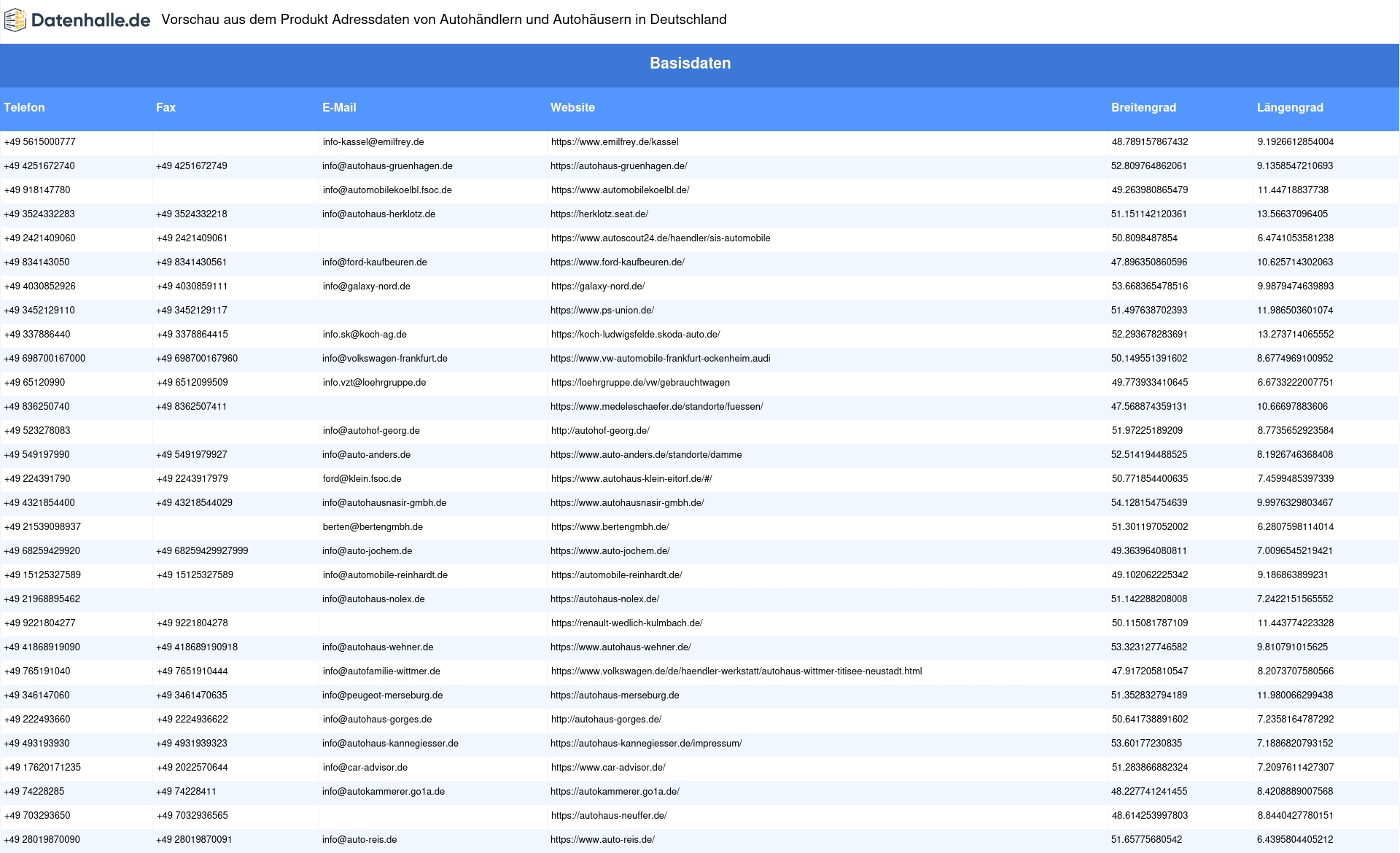Click website http://autohof-georg.de/

point(600,431)
